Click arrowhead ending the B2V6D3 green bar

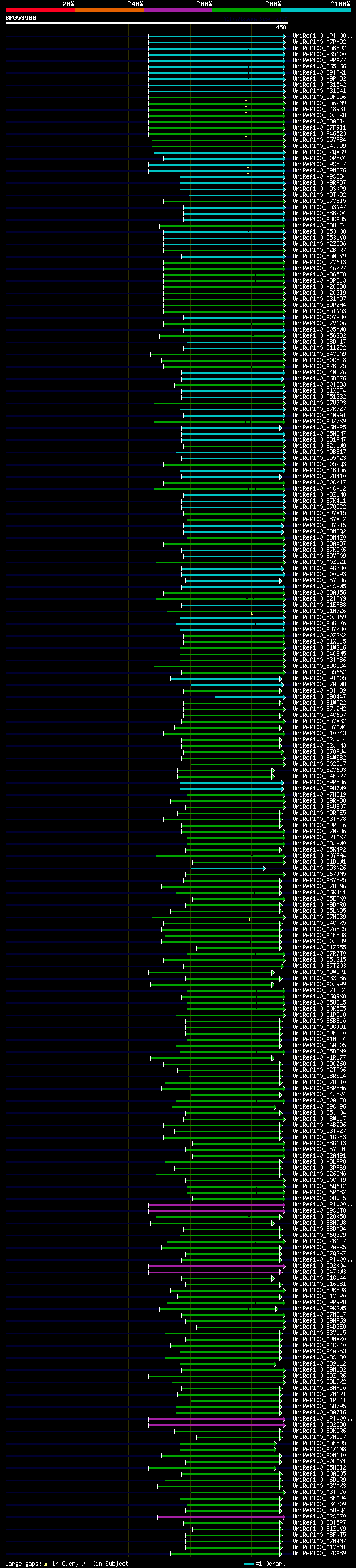273,770
